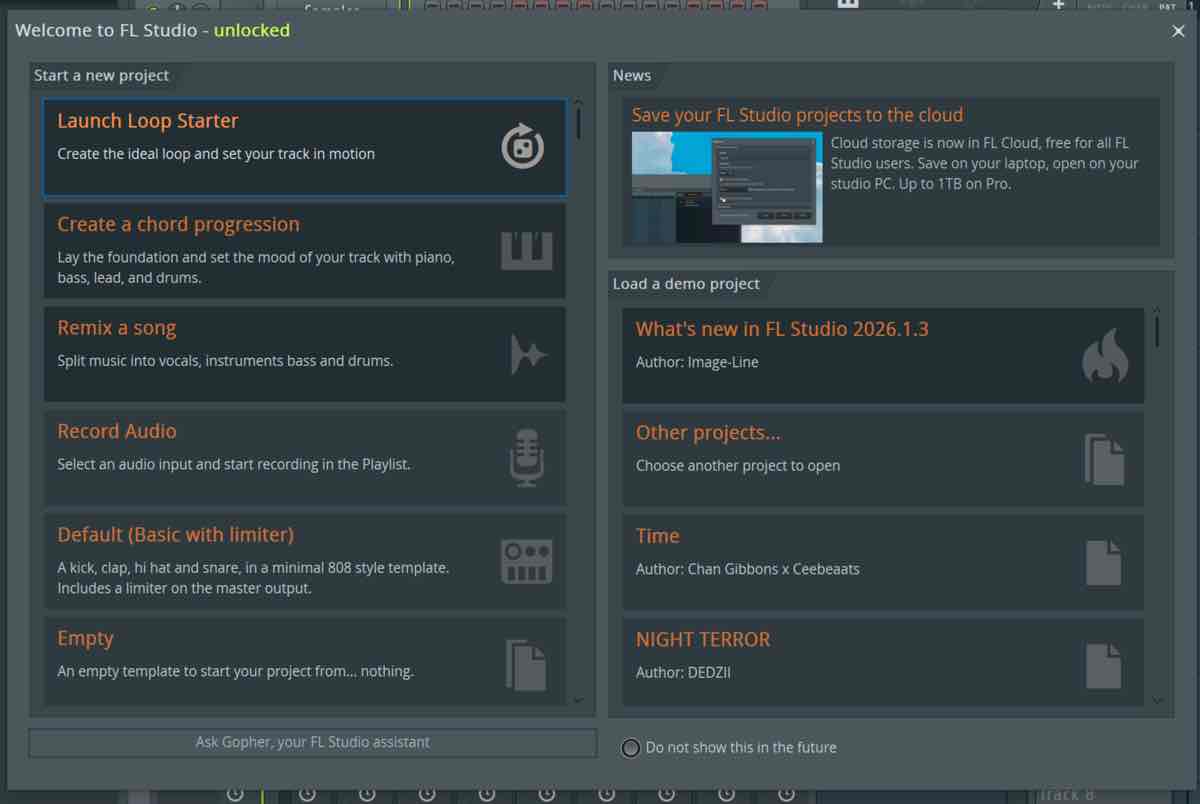The height and width of the screenshot is (804, 1200).
Task: Open What's new in FL Studio 2026.1.3 demo
Action: pyautogui.click(x=883, y=356)
